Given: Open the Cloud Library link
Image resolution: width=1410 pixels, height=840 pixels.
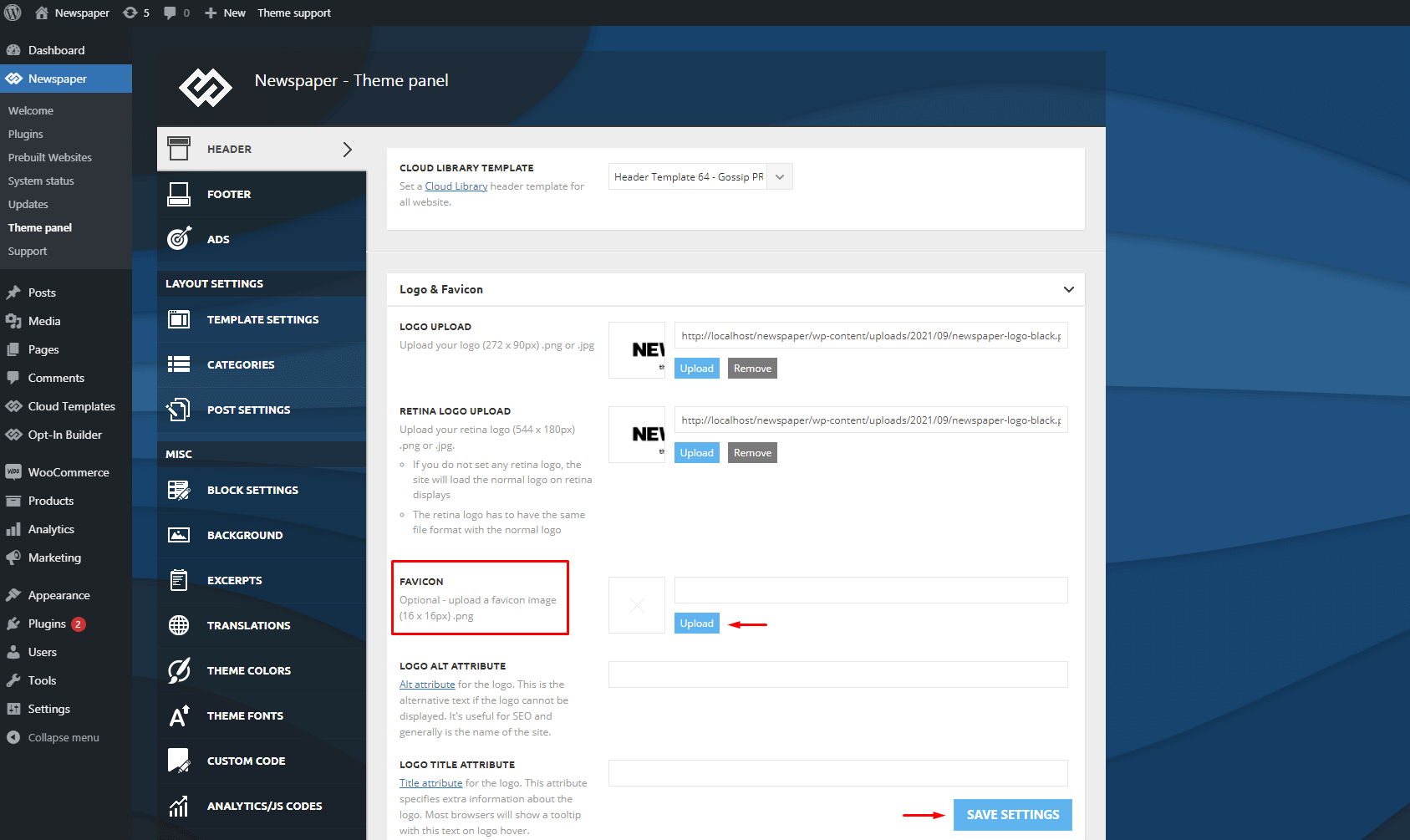Looking at the screenshot, I should (x=456, y=186).
